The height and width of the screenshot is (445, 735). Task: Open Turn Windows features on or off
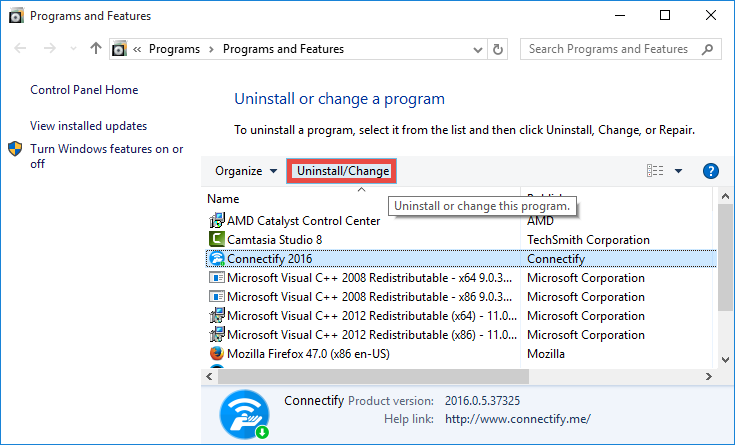106,156
